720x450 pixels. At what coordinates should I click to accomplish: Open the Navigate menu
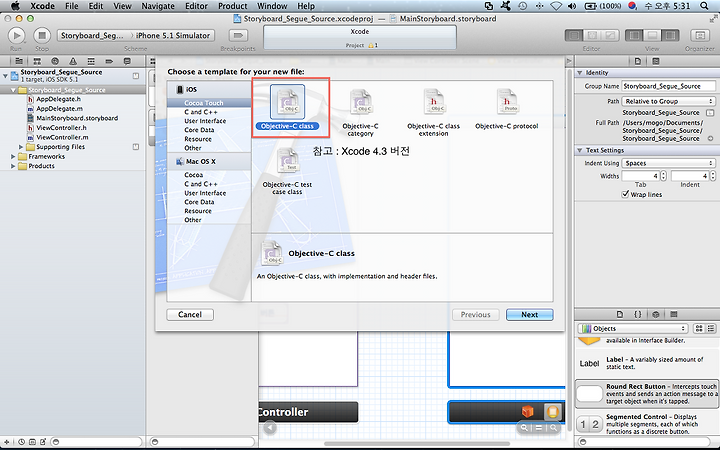[x=158, y=6]
